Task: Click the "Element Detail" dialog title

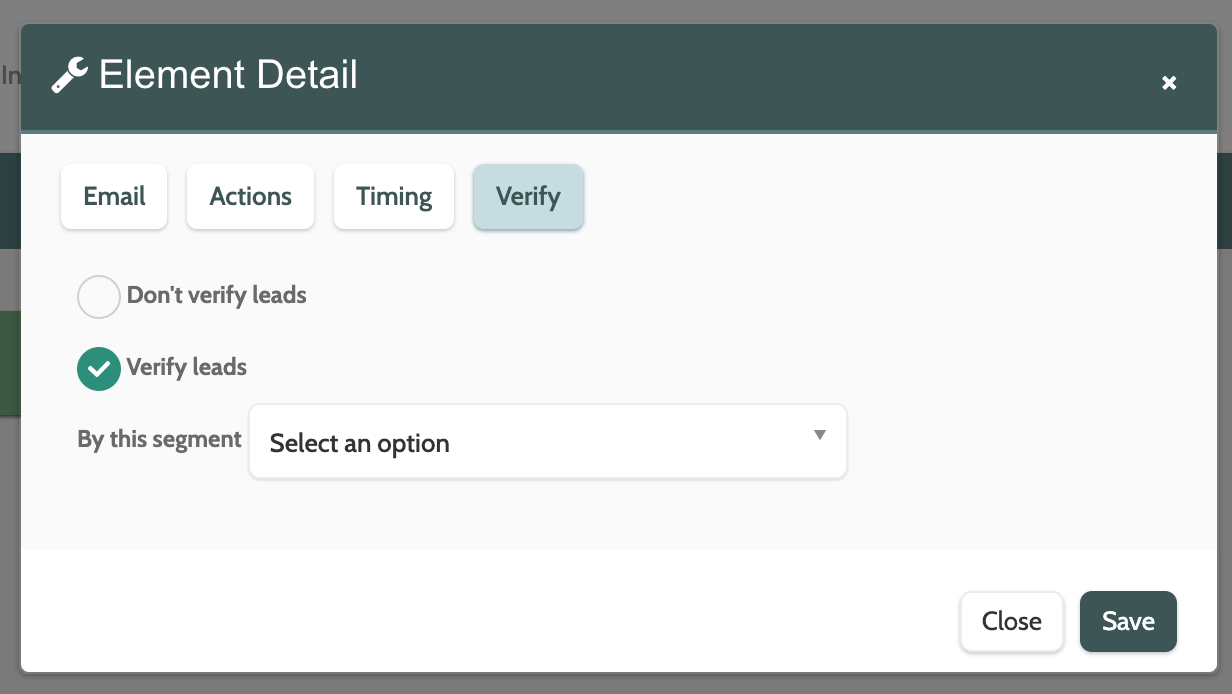Action: [228, 76]
